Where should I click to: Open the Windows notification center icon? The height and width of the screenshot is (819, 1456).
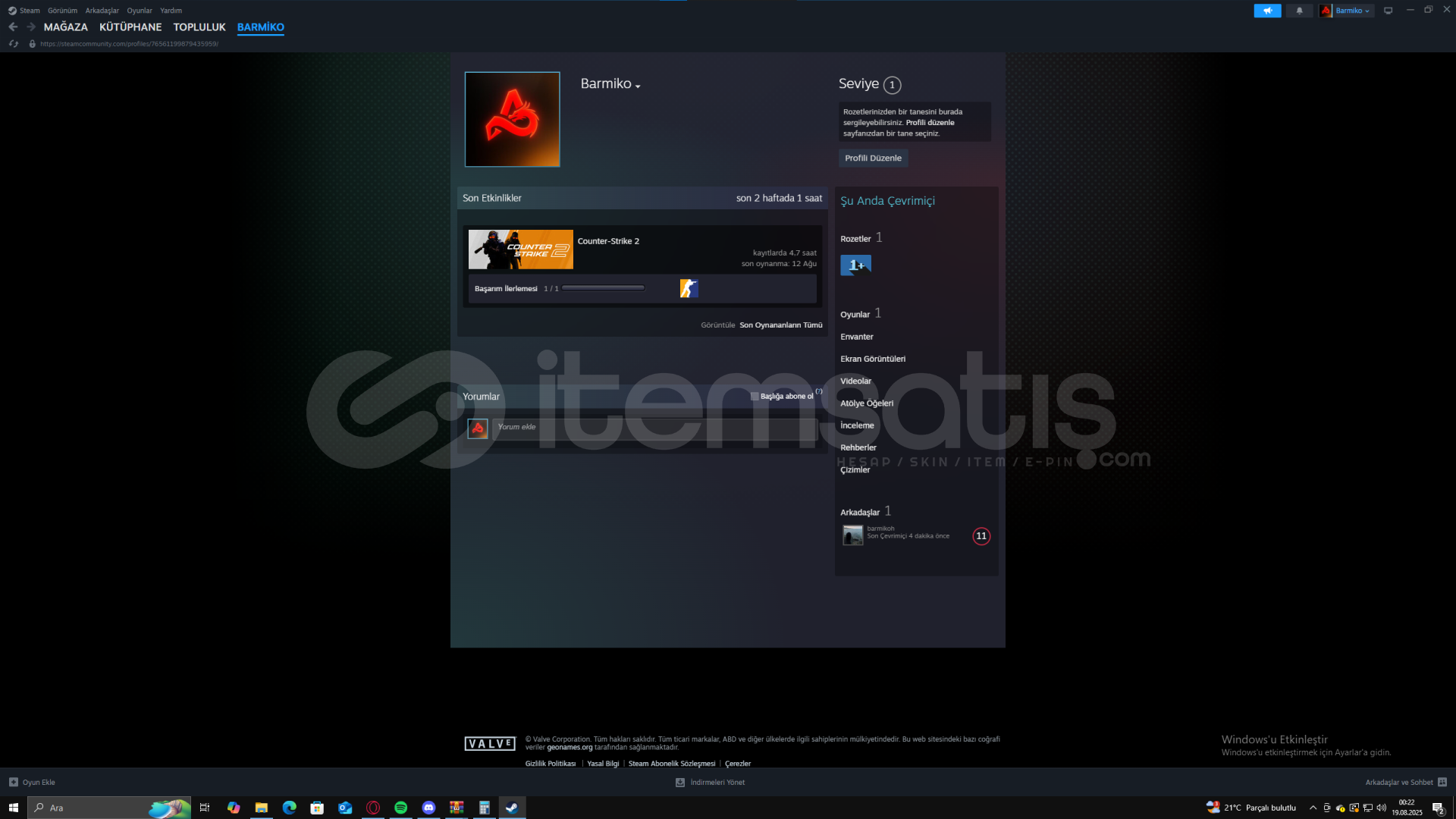coord(1438,808)
